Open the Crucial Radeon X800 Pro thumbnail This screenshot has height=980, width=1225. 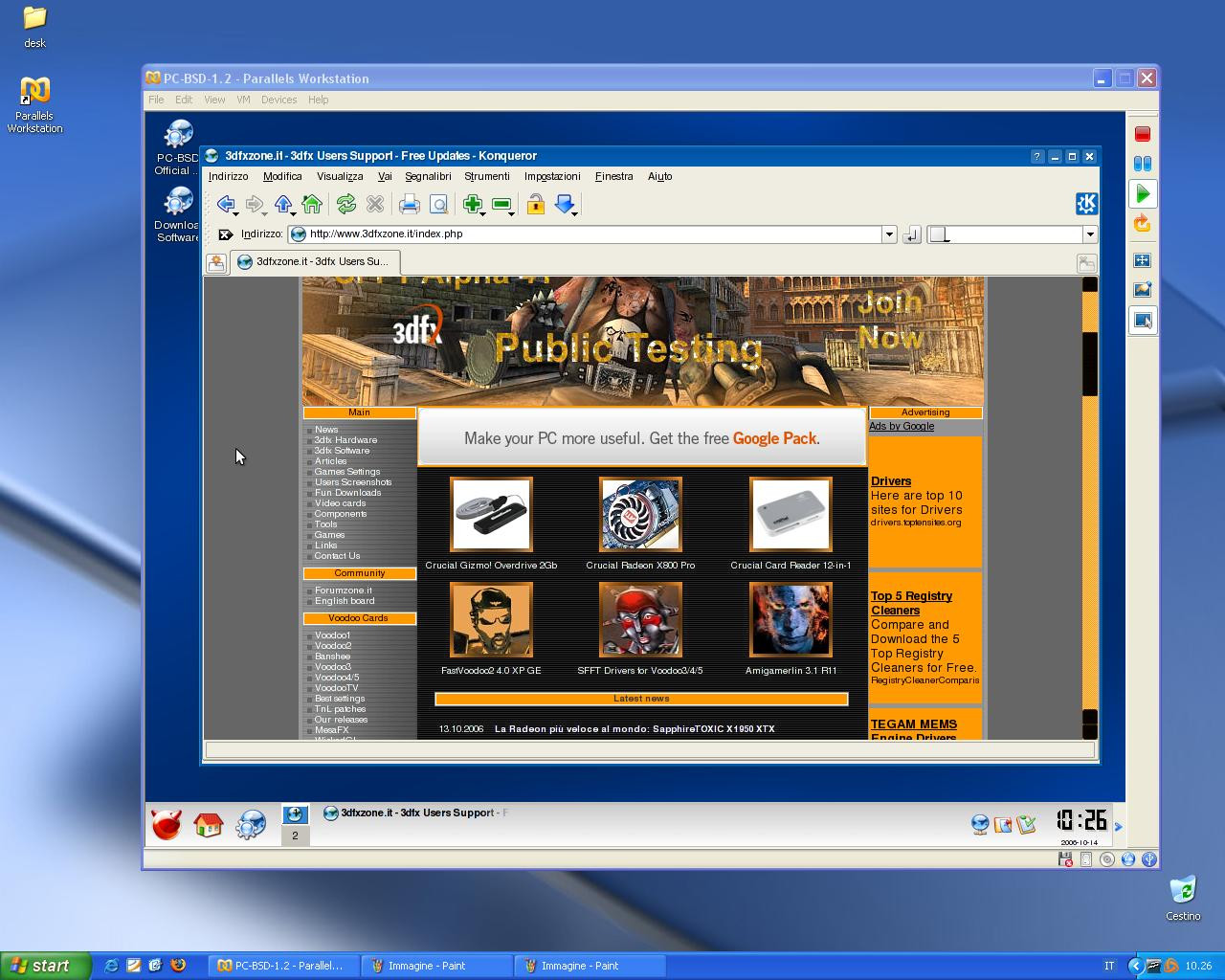(640, 515)
